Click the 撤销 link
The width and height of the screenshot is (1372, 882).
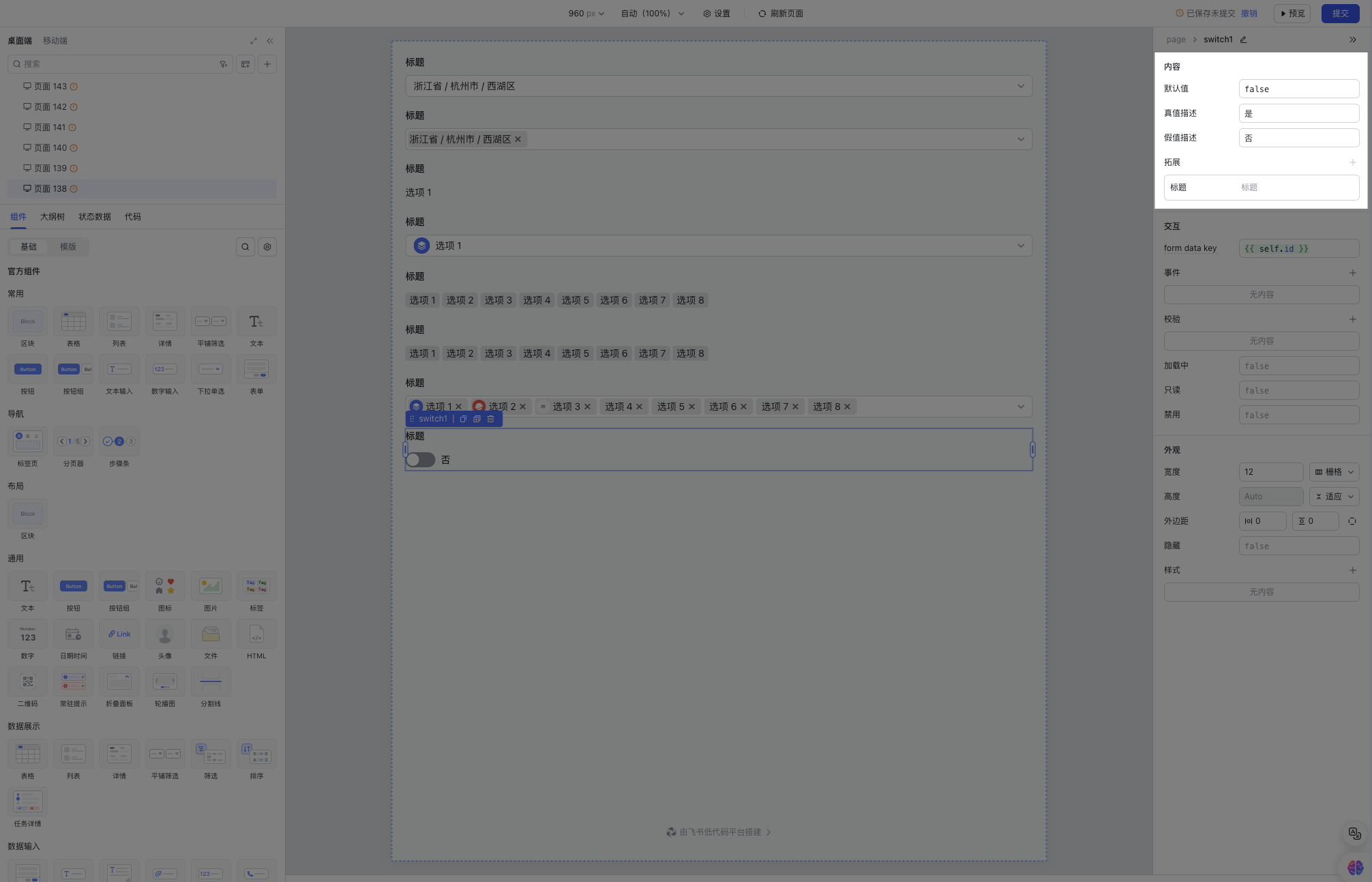(1249, 14)
